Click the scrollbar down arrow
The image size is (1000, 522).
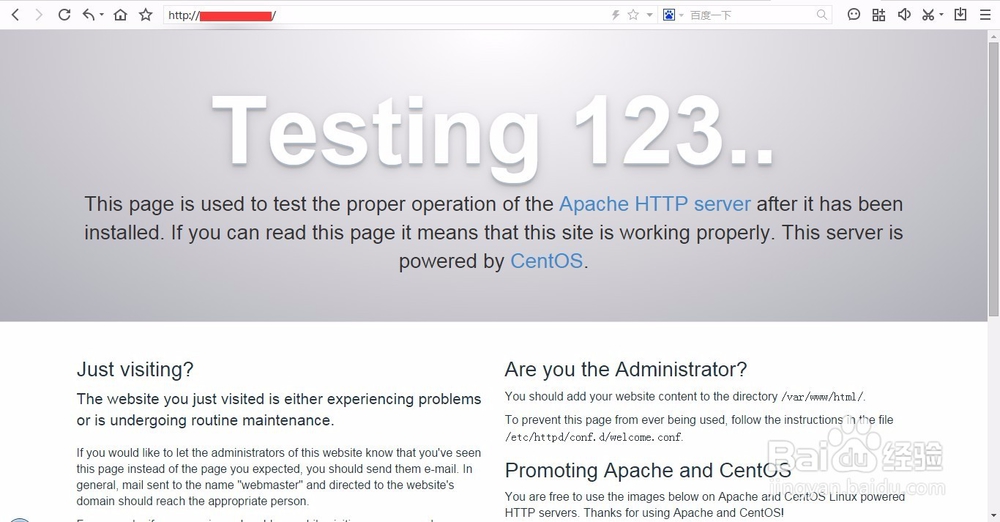[x=994, y=516]
